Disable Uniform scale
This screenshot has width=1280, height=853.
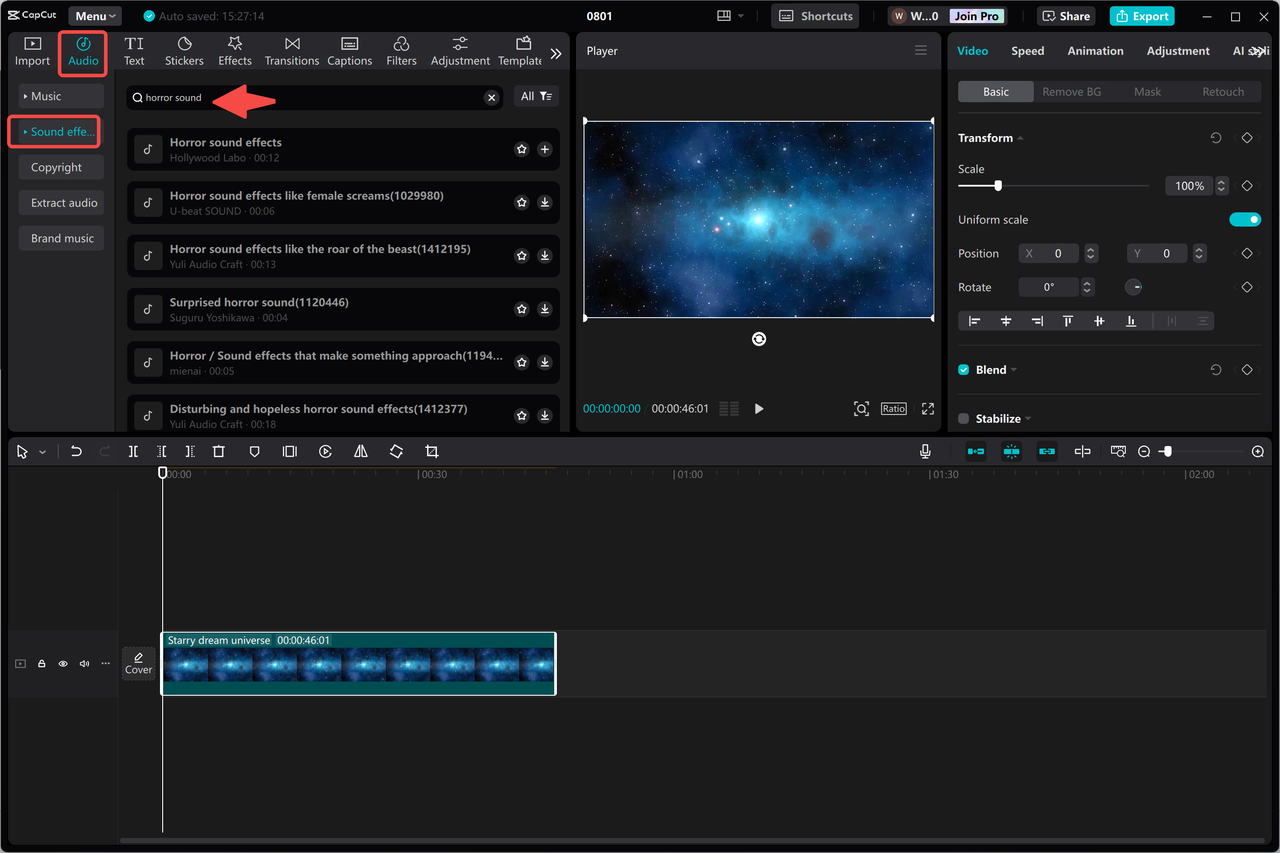coord(1245,219)
